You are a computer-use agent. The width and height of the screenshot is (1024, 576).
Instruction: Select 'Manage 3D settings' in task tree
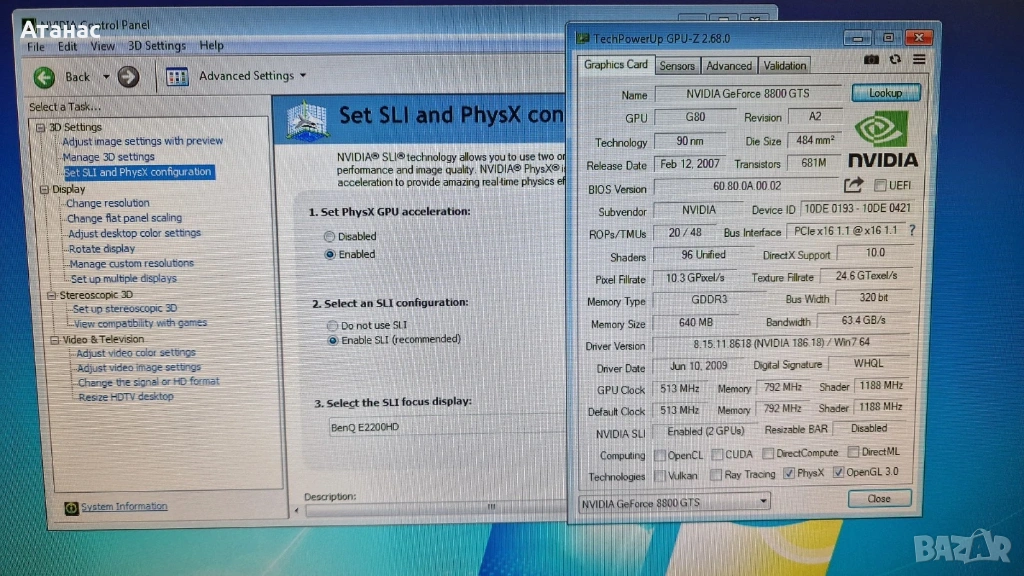(x=109, y=157)
